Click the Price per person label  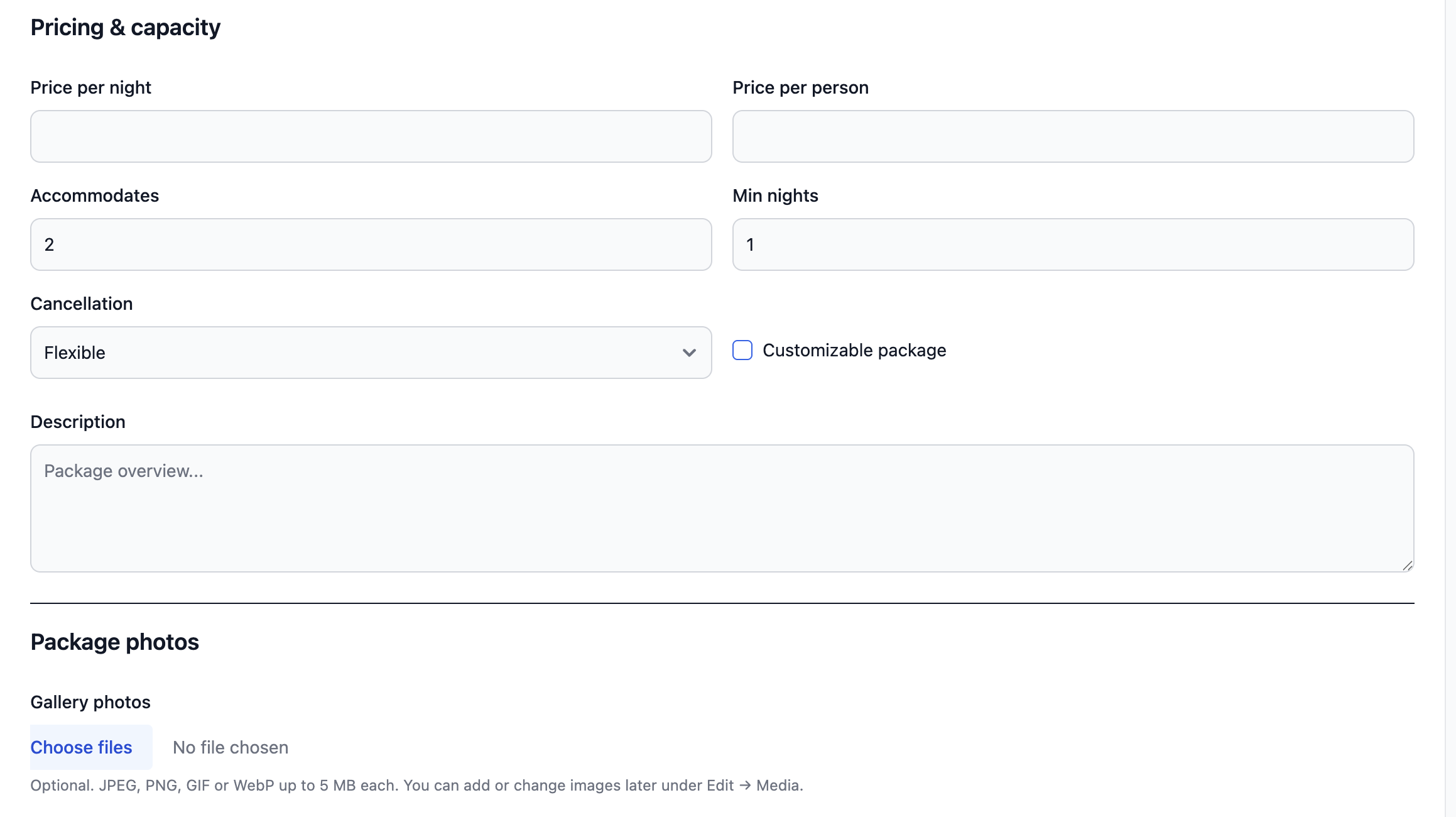point(800,87)
